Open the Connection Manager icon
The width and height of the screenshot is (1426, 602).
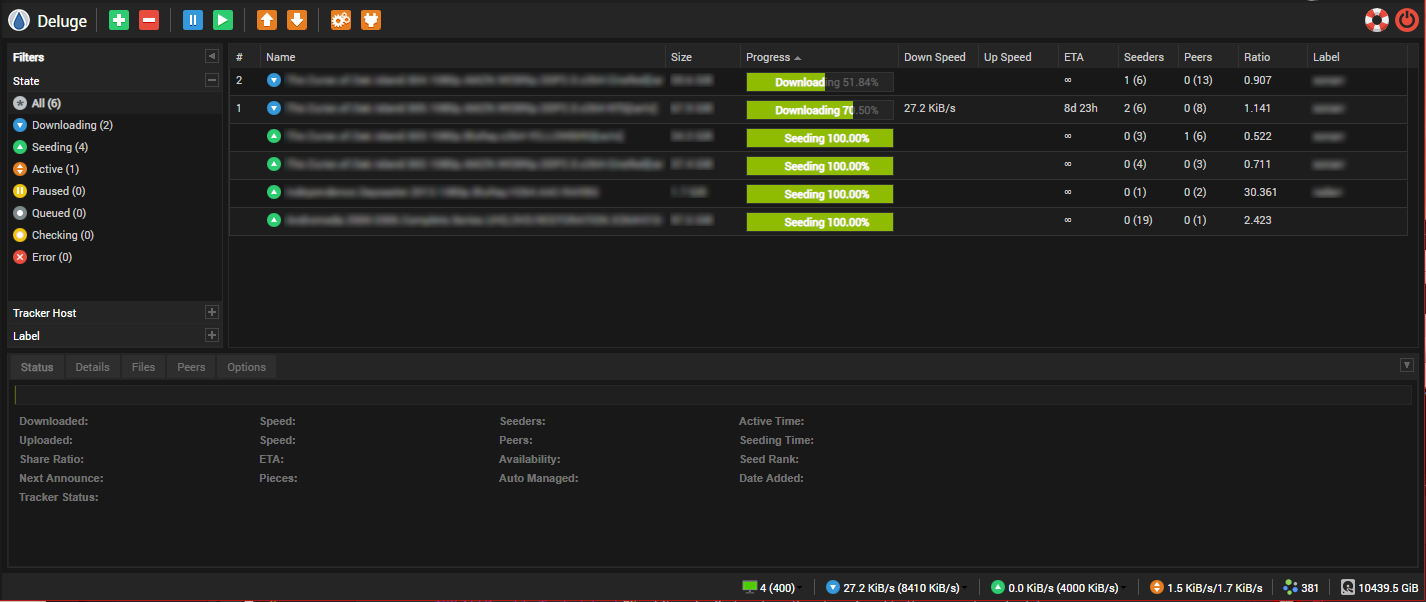370,20
